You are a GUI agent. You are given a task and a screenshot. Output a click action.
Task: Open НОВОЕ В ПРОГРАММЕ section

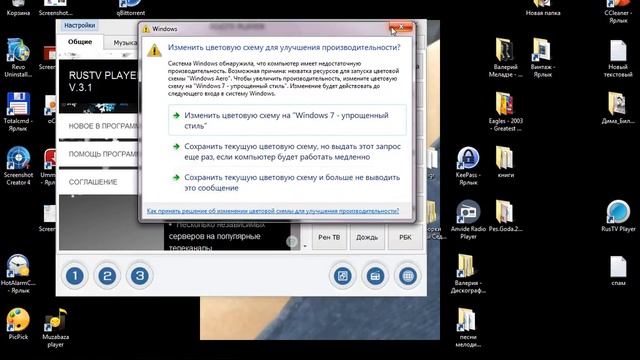(x=99, y=126)
